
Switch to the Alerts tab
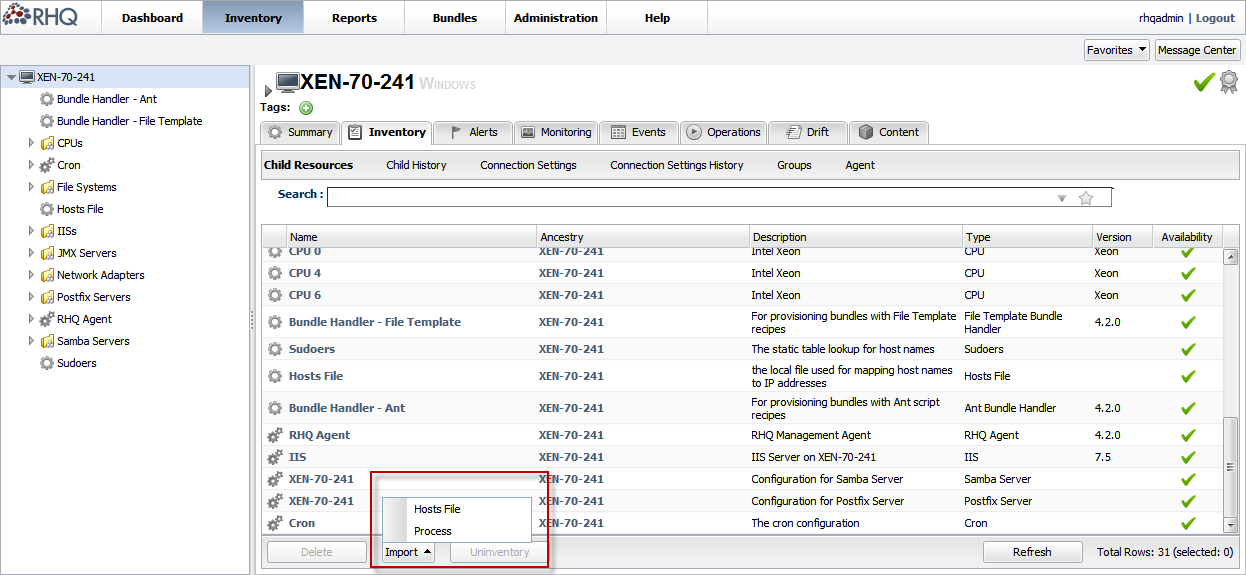point(473,132)
